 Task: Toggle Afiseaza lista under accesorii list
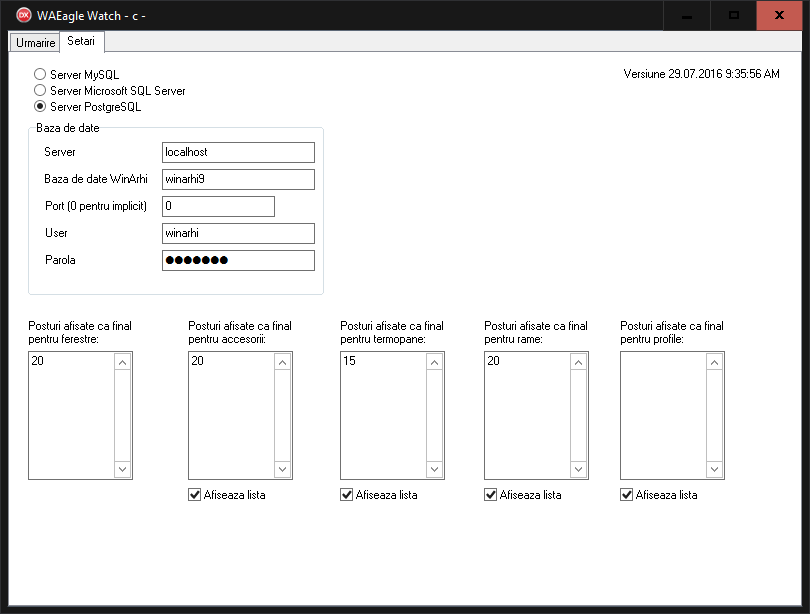tap(195, 495)
